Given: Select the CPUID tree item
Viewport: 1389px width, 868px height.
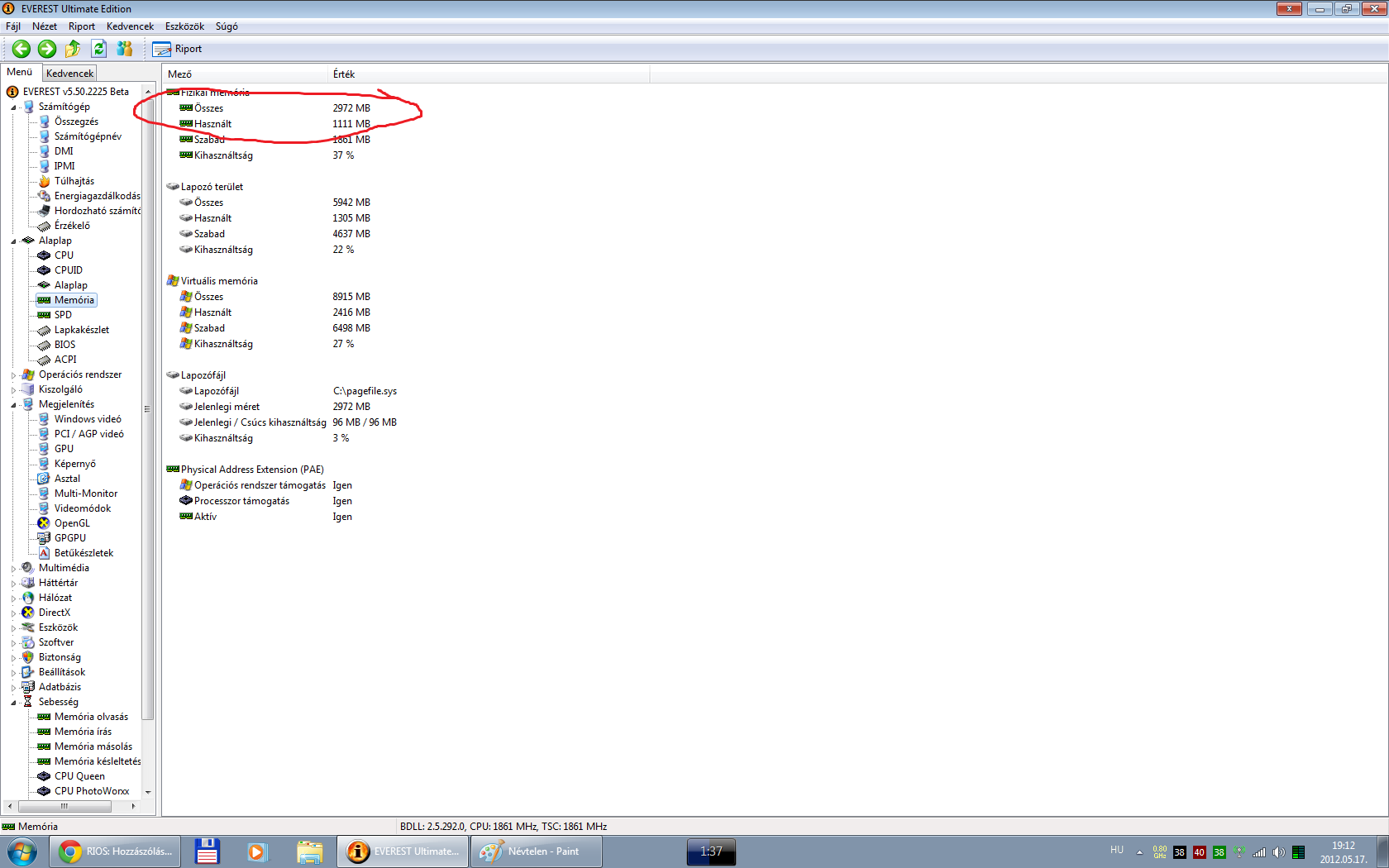Looking at the screenshot, I should tap(68, 270).
